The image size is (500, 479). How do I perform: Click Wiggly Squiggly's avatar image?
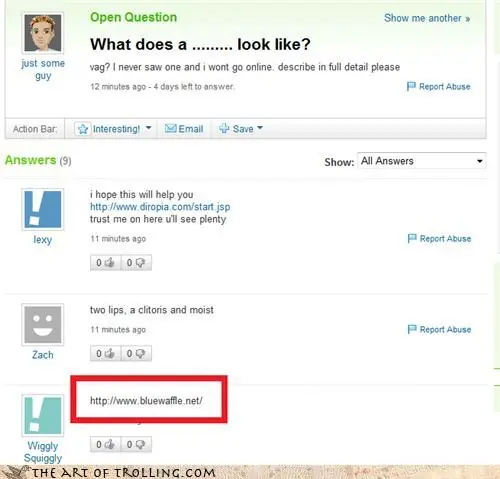point(43,415)
